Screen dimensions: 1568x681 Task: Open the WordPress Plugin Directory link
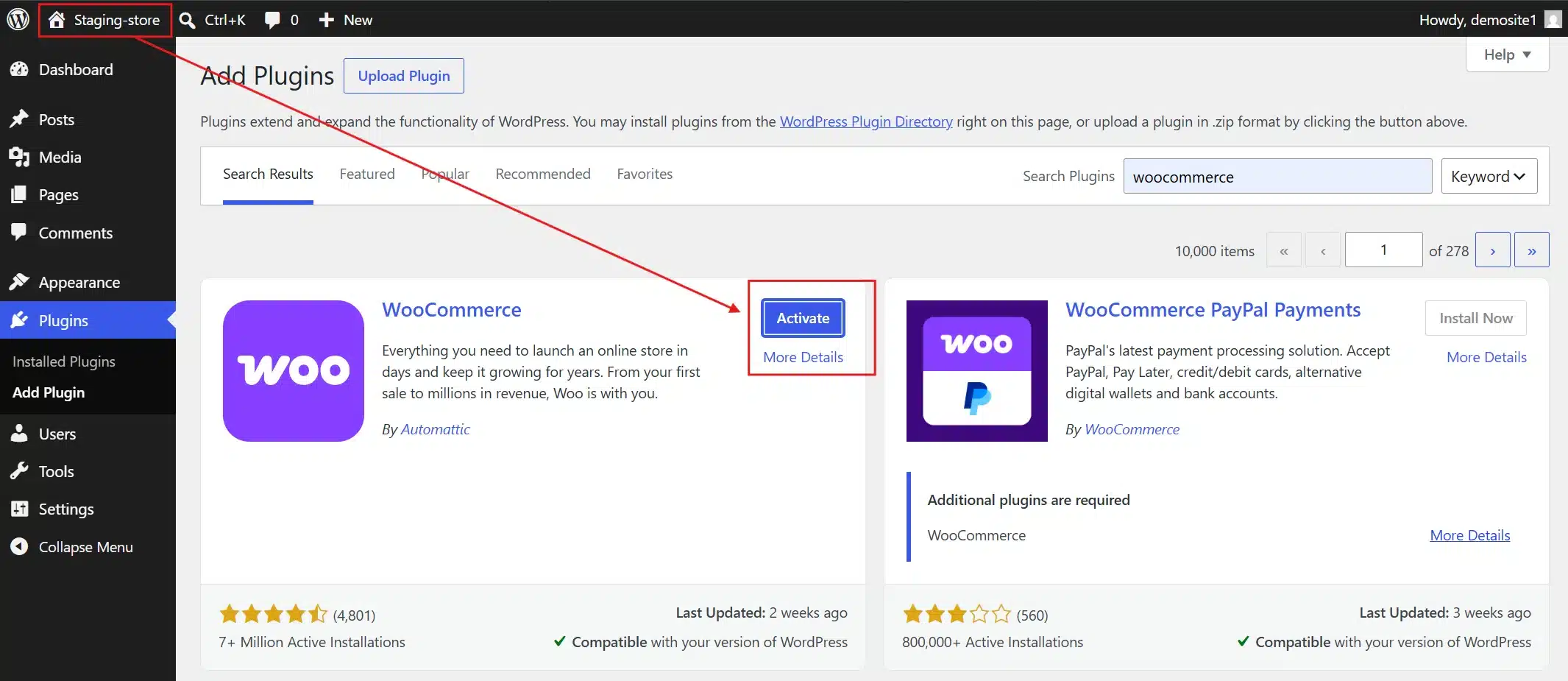[x=866, y=121]
